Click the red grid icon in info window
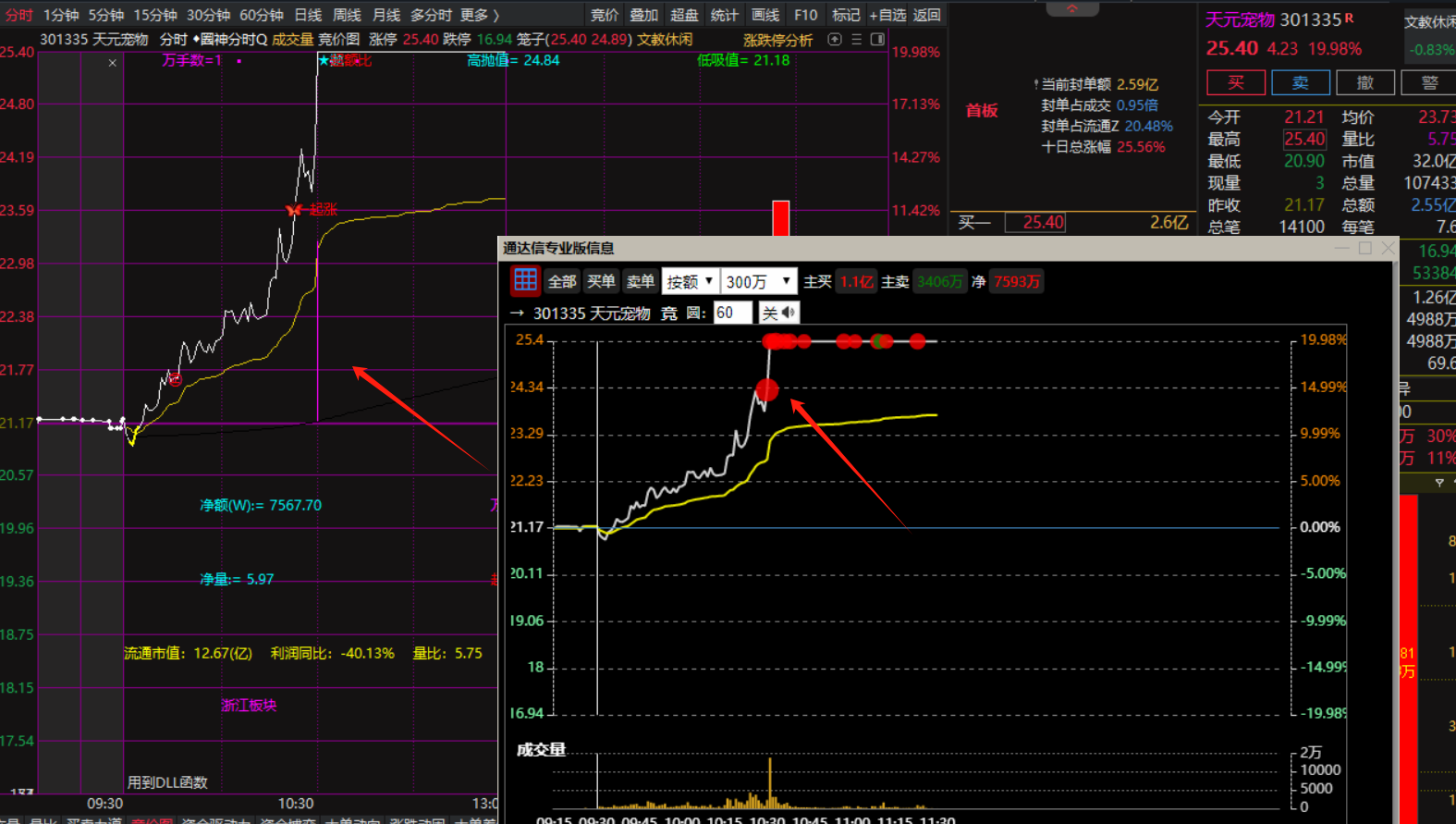The image size is (1456, 824). point(525,280)
